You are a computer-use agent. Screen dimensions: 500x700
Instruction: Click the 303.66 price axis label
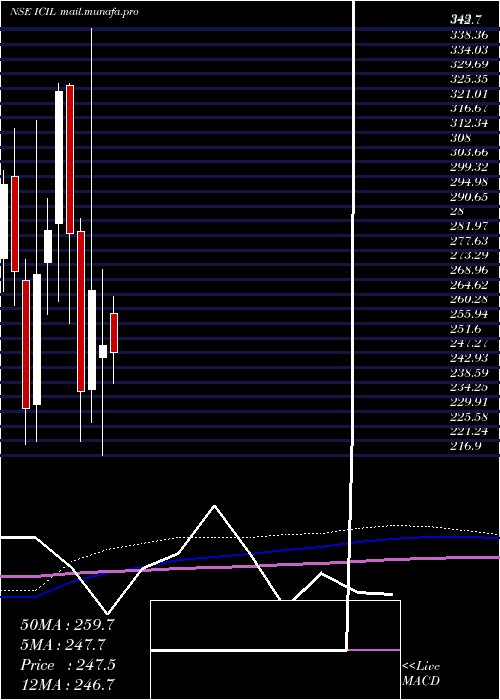[x=469, y=153]
